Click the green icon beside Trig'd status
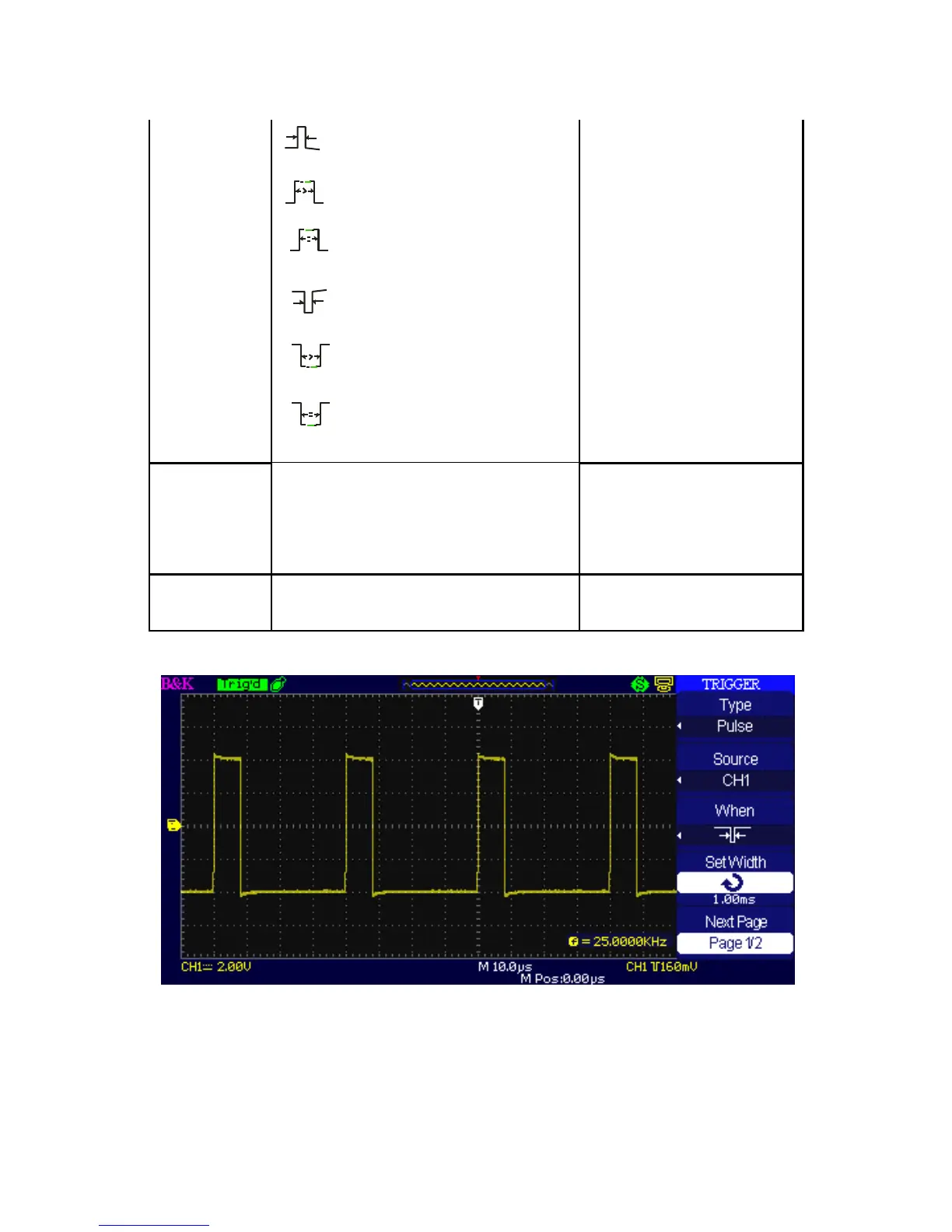 click(278, 684)
